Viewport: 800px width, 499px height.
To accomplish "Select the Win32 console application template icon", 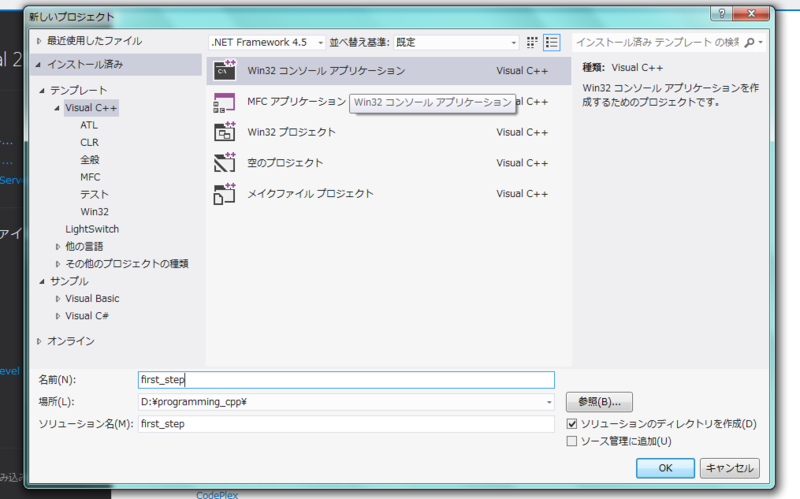I will pos(224,71).
